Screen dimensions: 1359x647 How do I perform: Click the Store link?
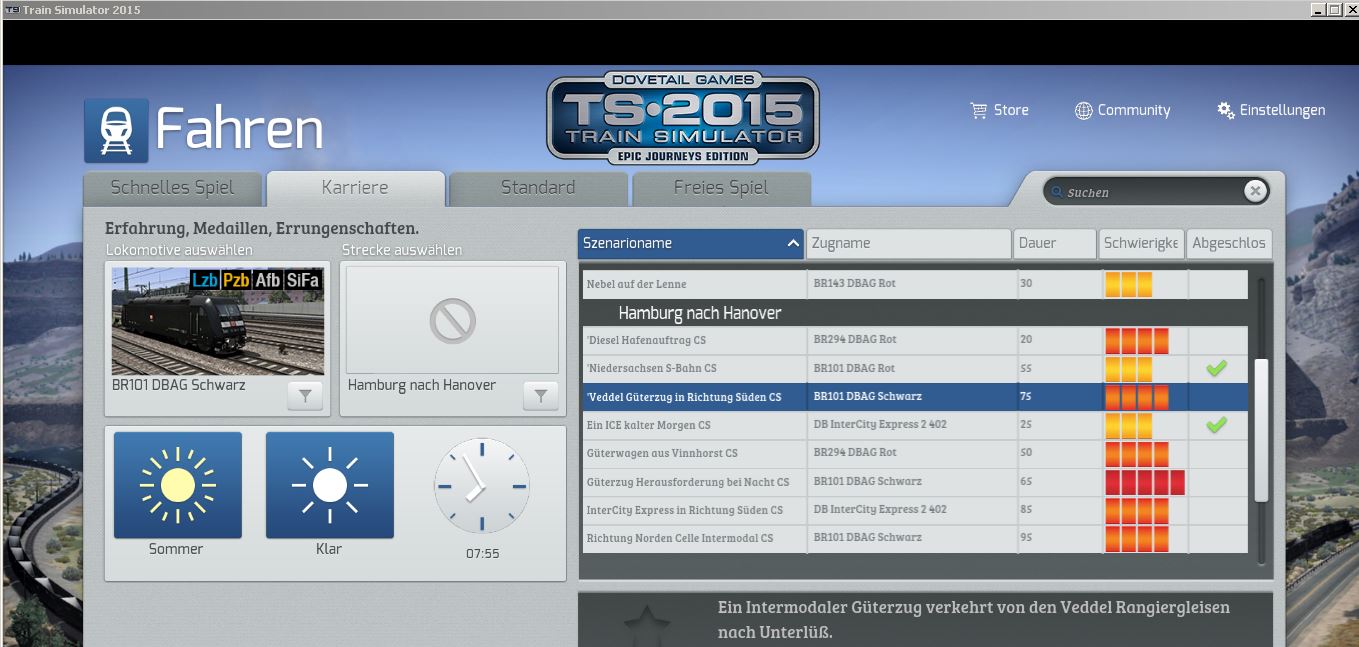coord(1011,111)
